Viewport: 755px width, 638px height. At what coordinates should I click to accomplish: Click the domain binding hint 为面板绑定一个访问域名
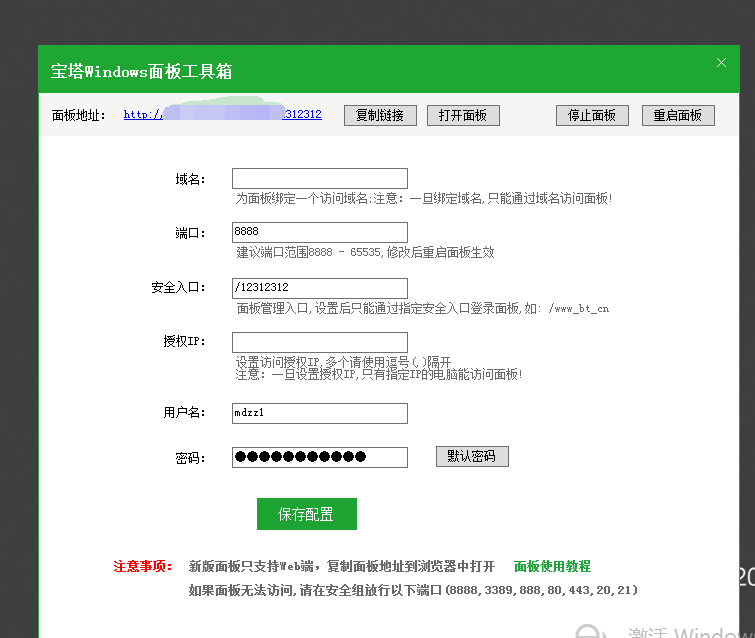click(424, 198)
